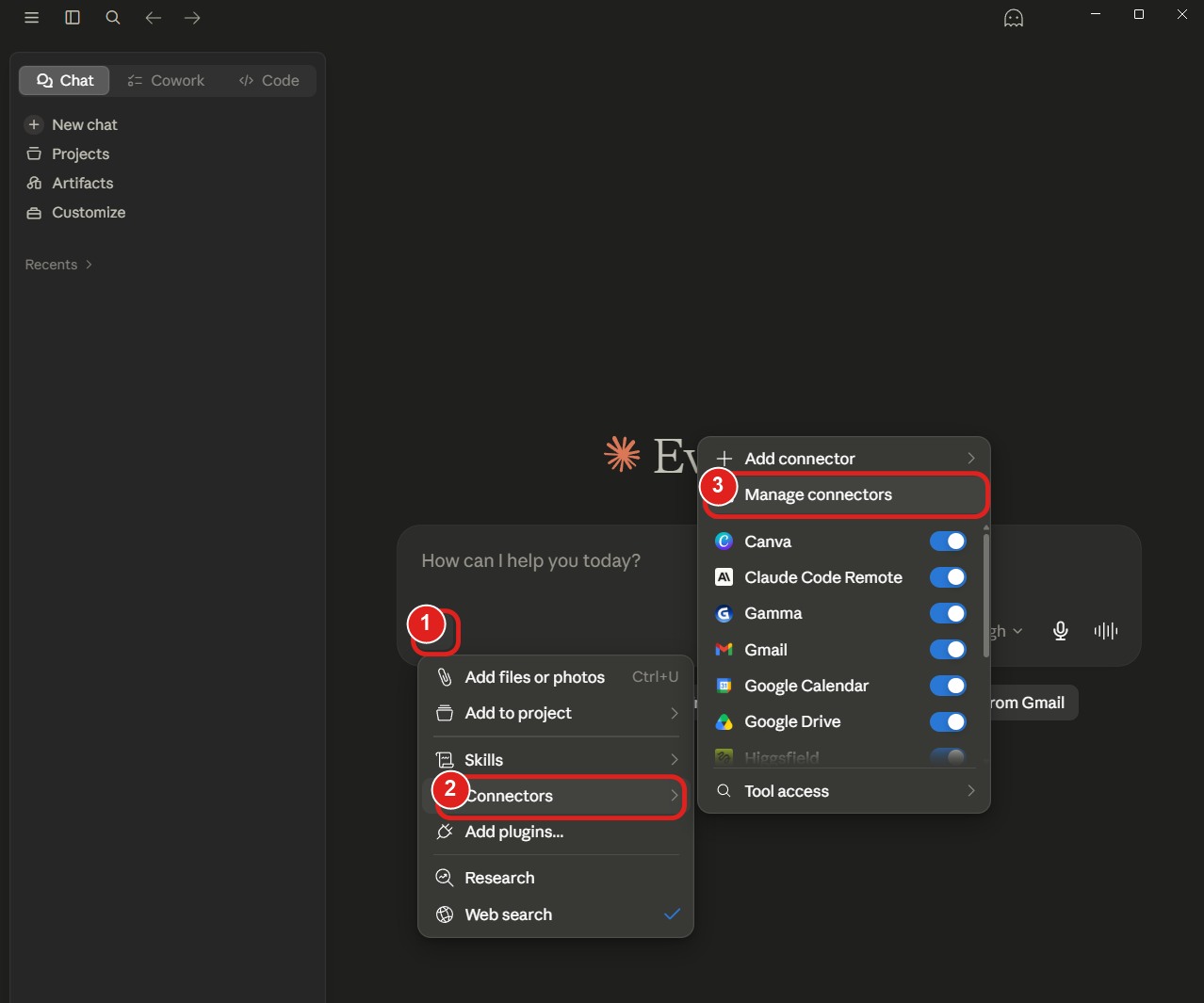Click the Claude Code Remote logo icon
1204x1003 pixels.
click(x=724, y=577)
